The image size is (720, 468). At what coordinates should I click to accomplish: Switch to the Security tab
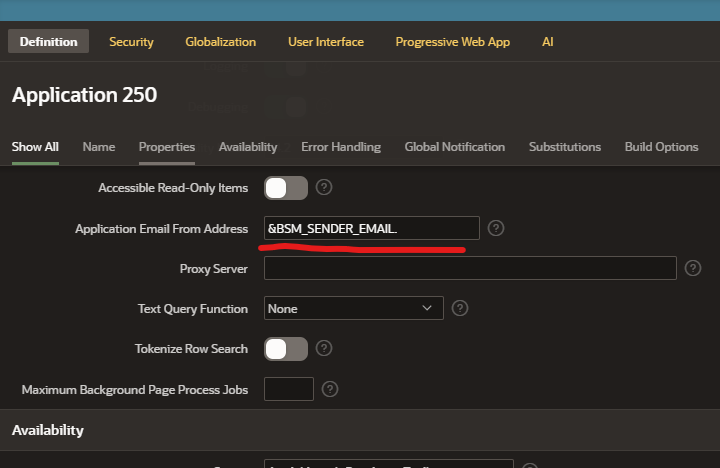(131, 42)
